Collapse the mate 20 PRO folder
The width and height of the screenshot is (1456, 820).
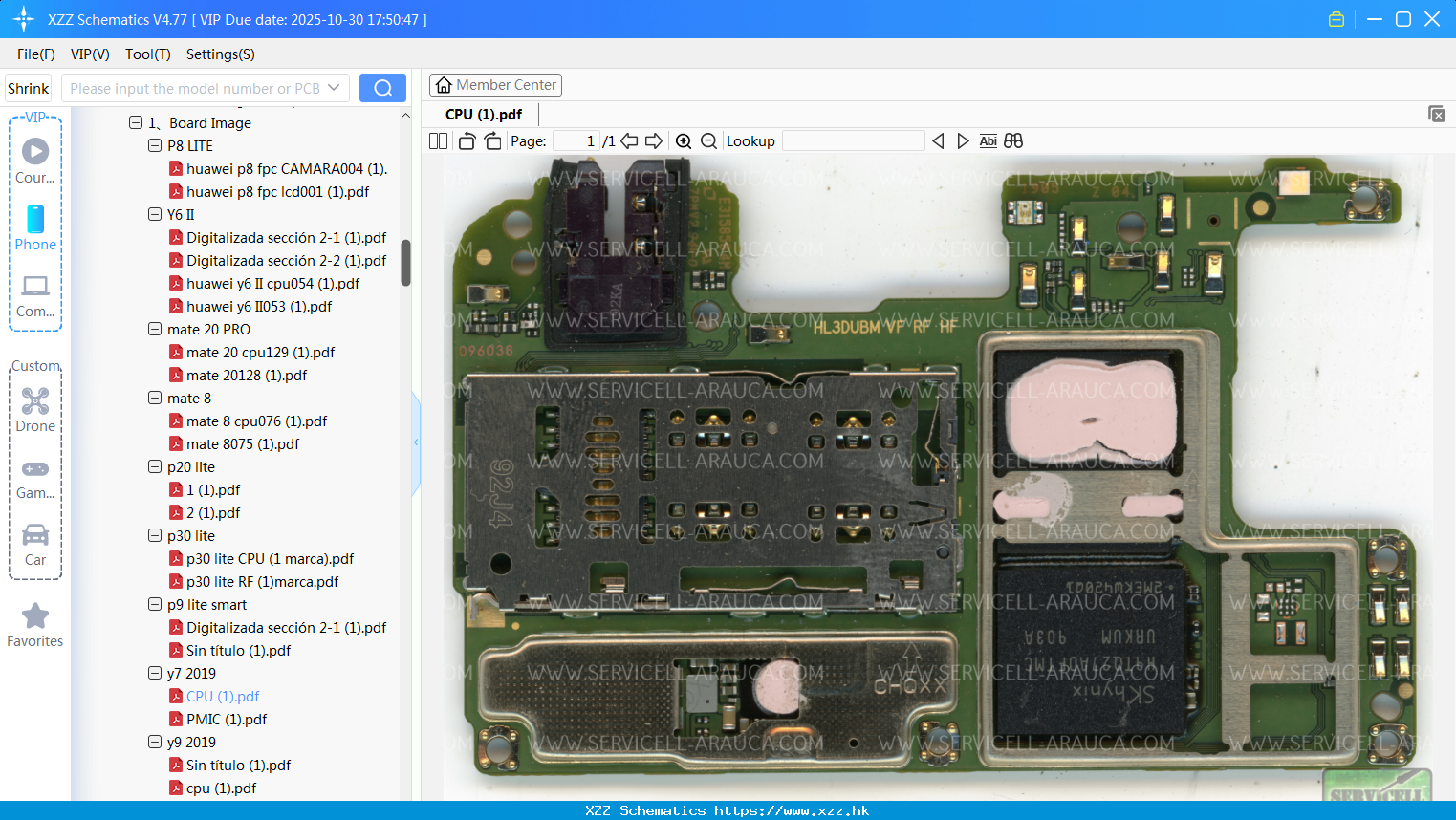pyautogui.click(x=155, y=329)
